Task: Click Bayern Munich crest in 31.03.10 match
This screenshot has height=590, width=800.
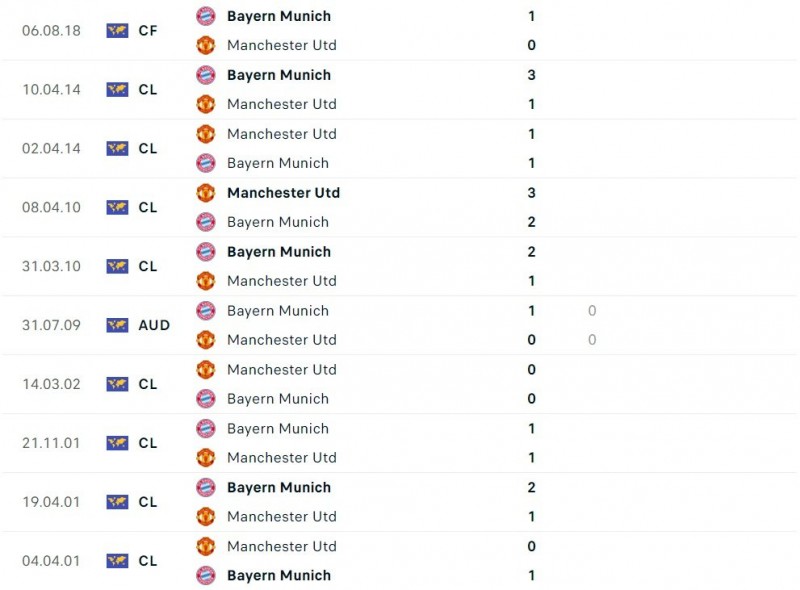Action: coord(205,252)
